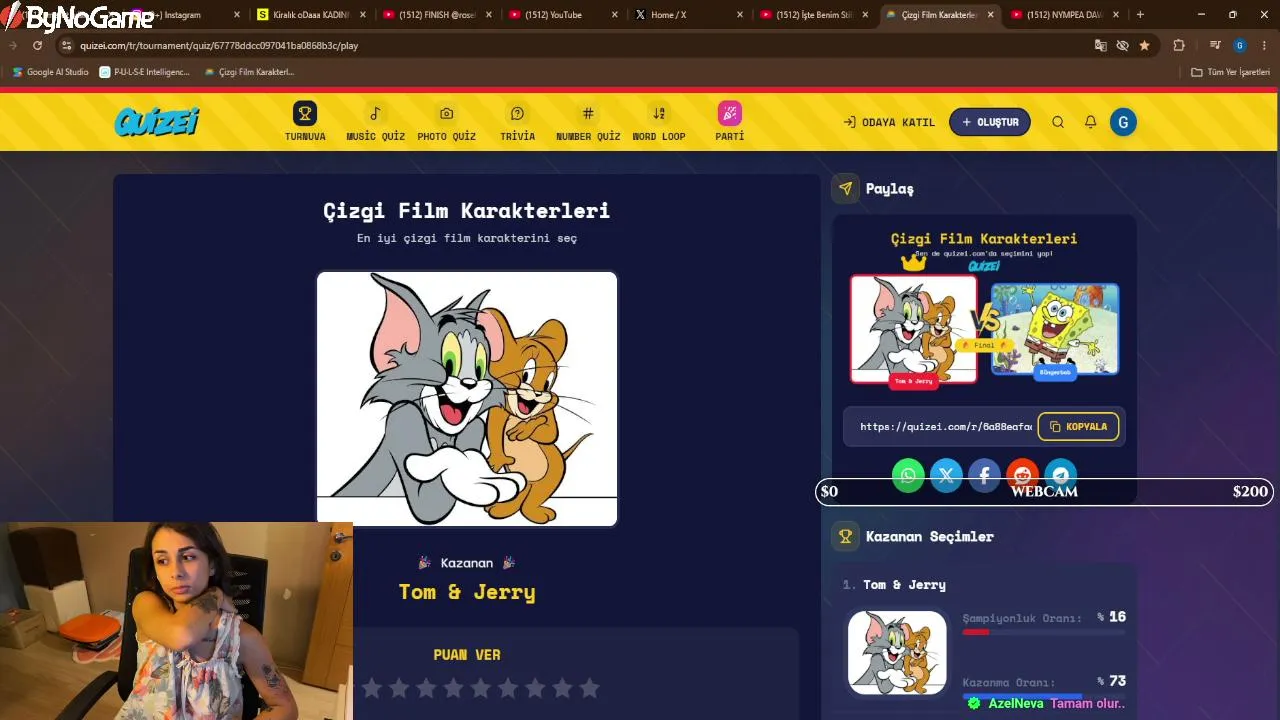Close the Çizgi Film Karakterleri tab
This screenshot has height=720, width=1280.
pyautogui.click(x=990, y=15)
